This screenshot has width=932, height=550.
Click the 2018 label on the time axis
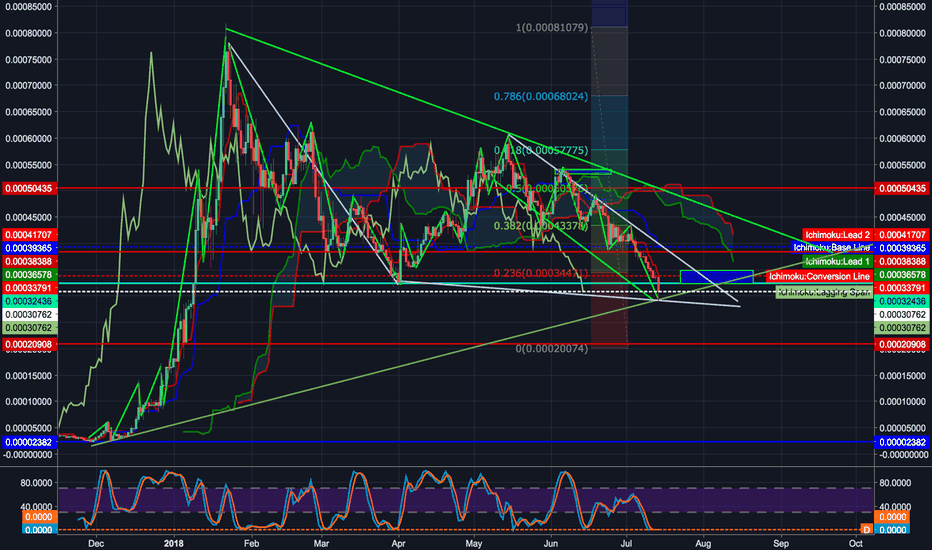tap(174, 543)
